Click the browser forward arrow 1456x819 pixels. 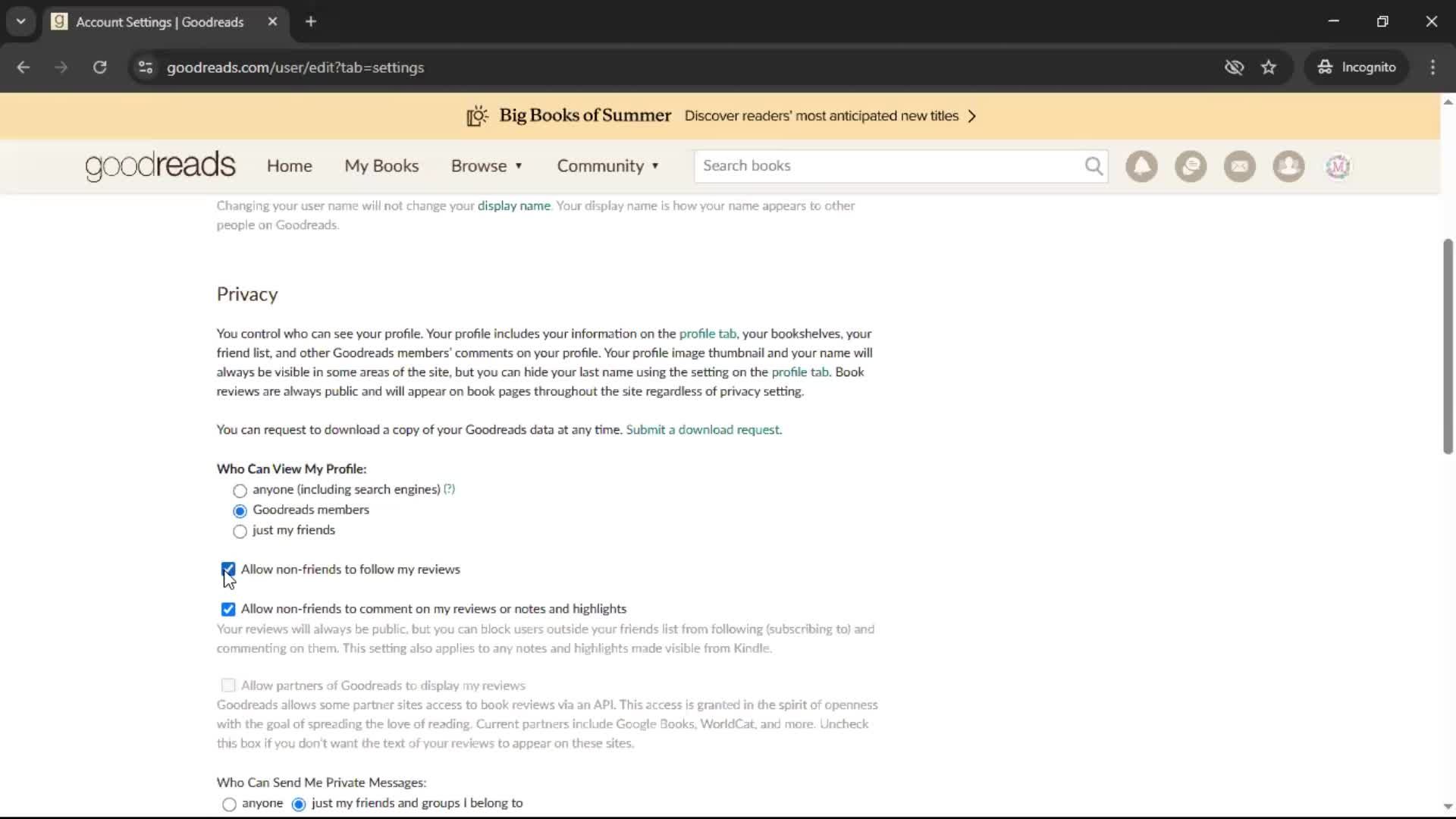pos(61,67)
